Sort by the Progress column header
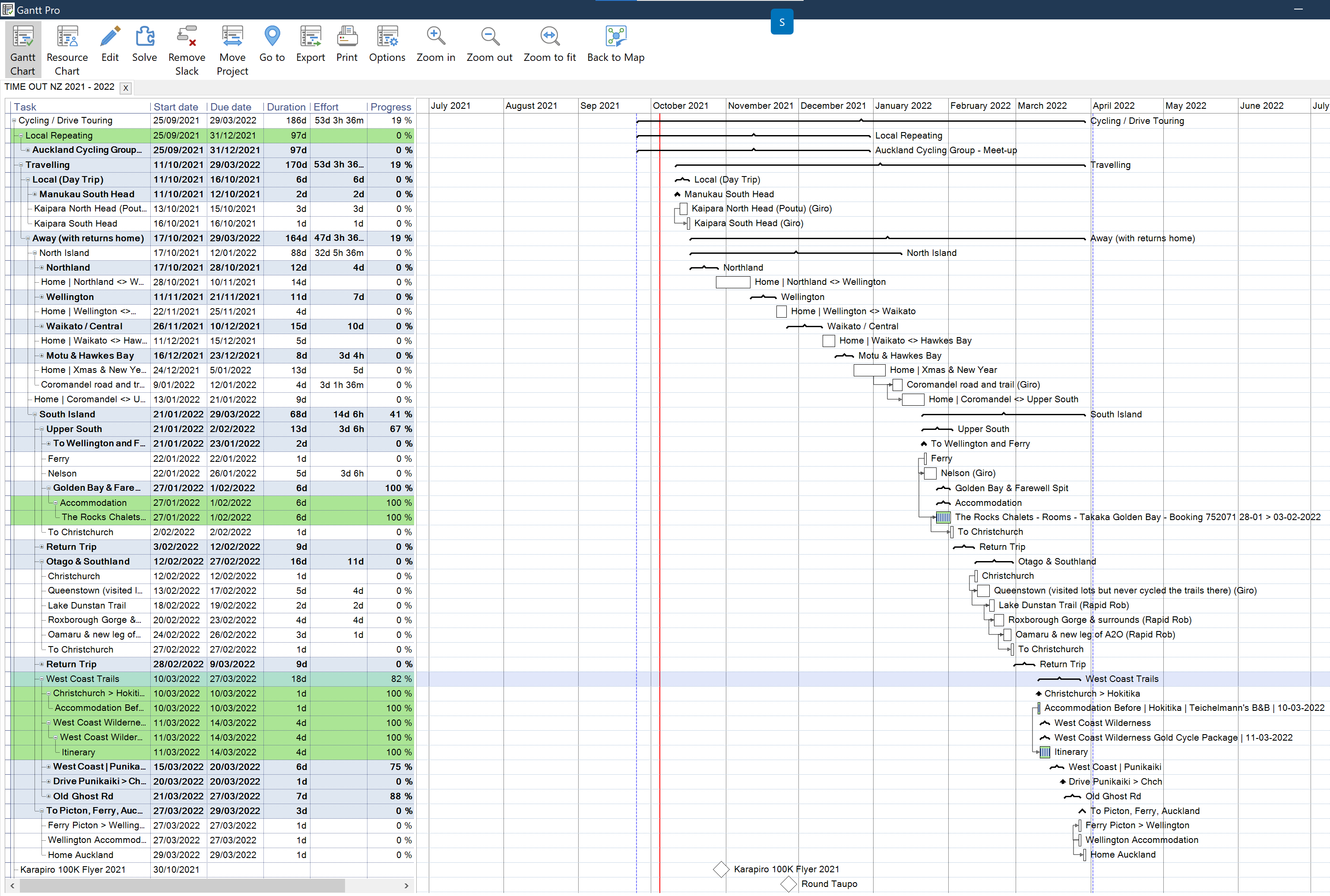Image resolution: width=1330 pixels, height=896 pixels. click(x=390, y=107)
